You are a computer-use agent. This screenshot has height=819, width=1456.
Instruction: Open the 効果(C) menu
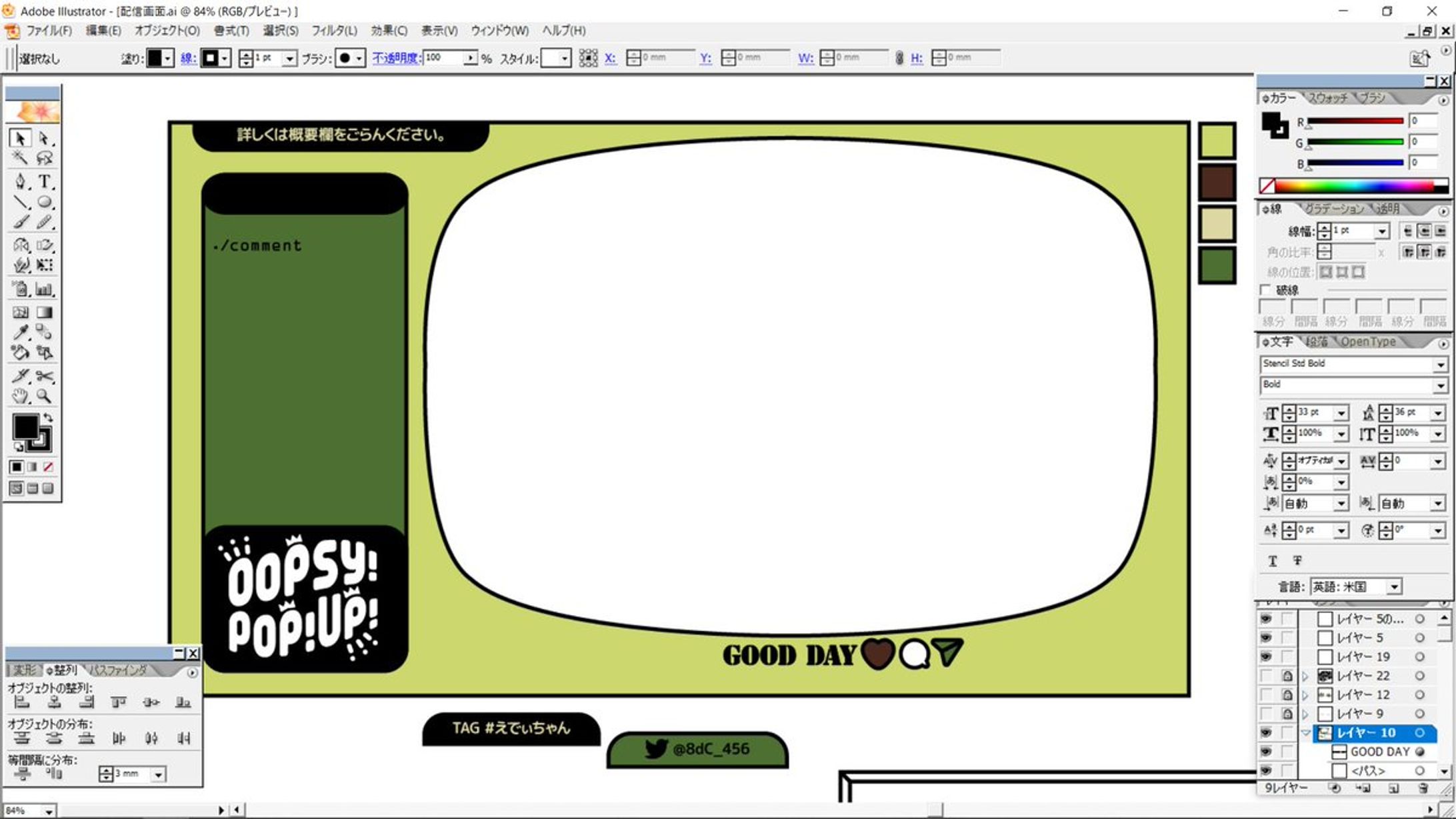[389, 31]
